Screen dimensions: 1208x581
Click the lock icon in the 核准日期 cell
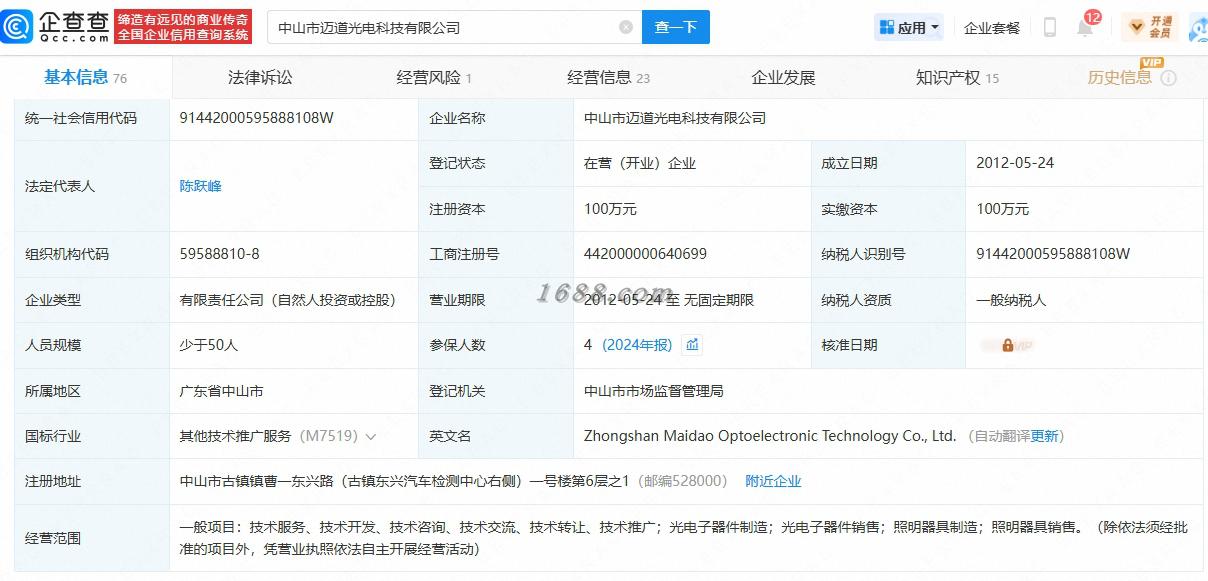[x=1008, y=345]
